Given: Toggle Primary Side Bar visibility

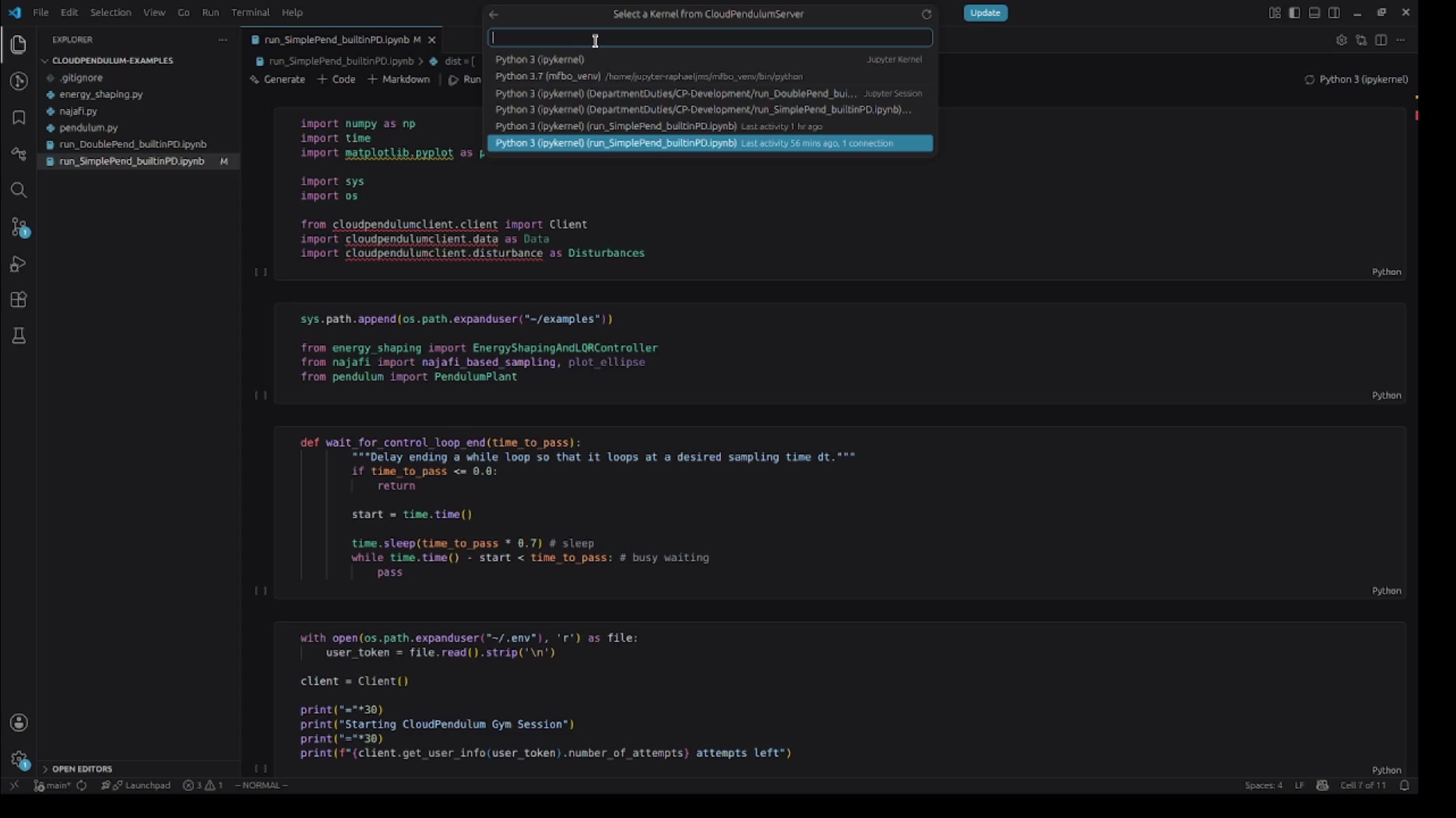Looking at the screenshot, I should [1294, 12].
